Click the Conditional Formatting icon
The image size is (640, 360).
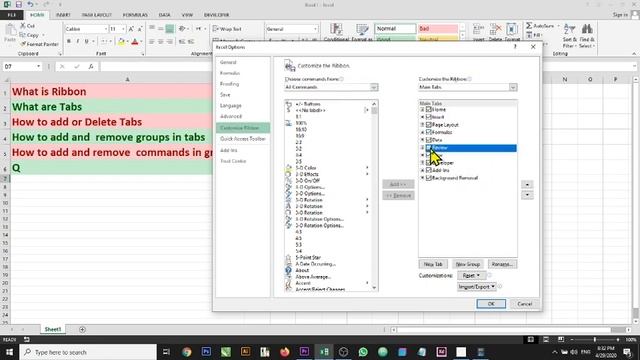click(336, 30)
